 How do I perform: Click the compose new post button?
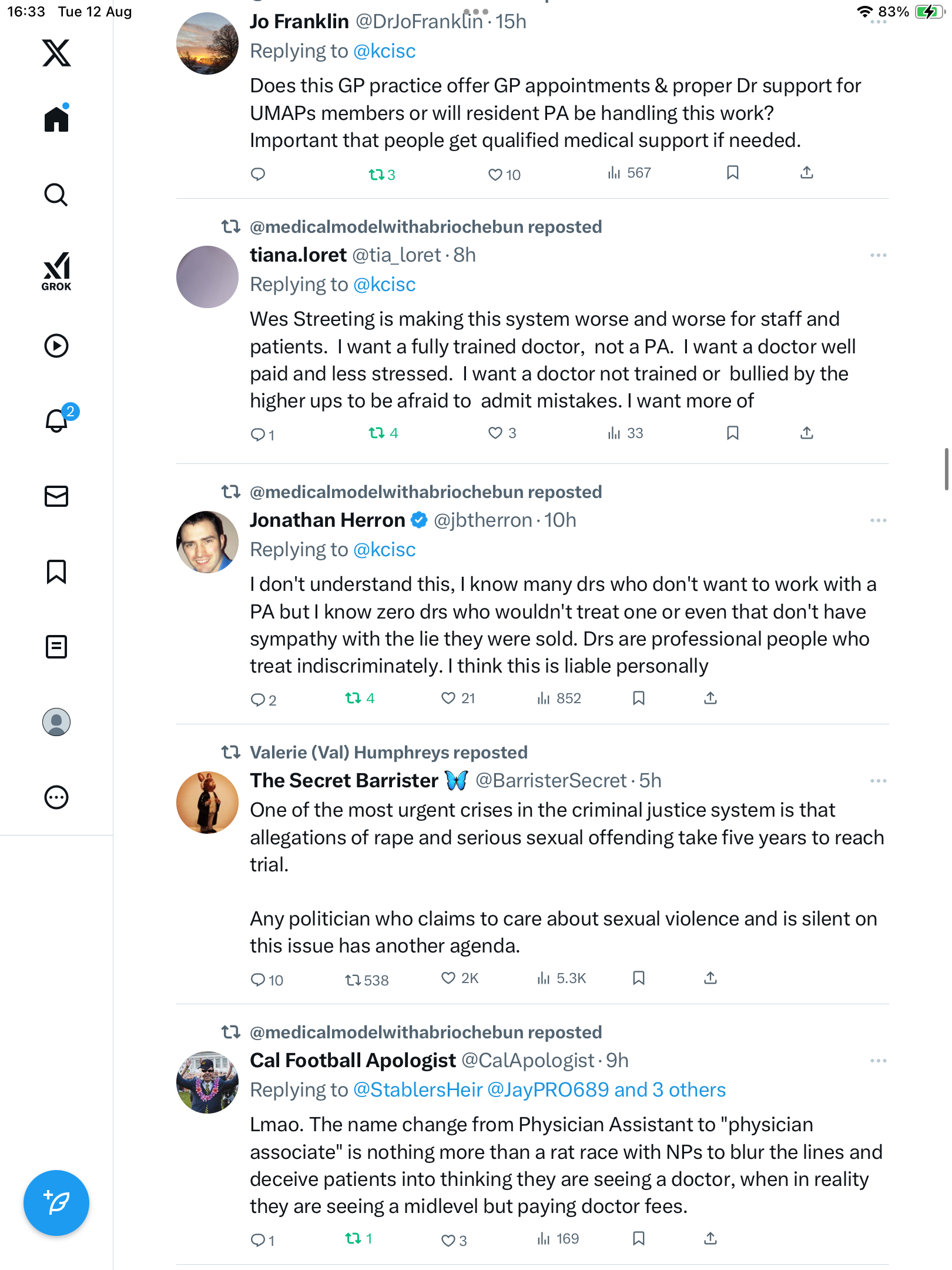(x=56, y=1203)
